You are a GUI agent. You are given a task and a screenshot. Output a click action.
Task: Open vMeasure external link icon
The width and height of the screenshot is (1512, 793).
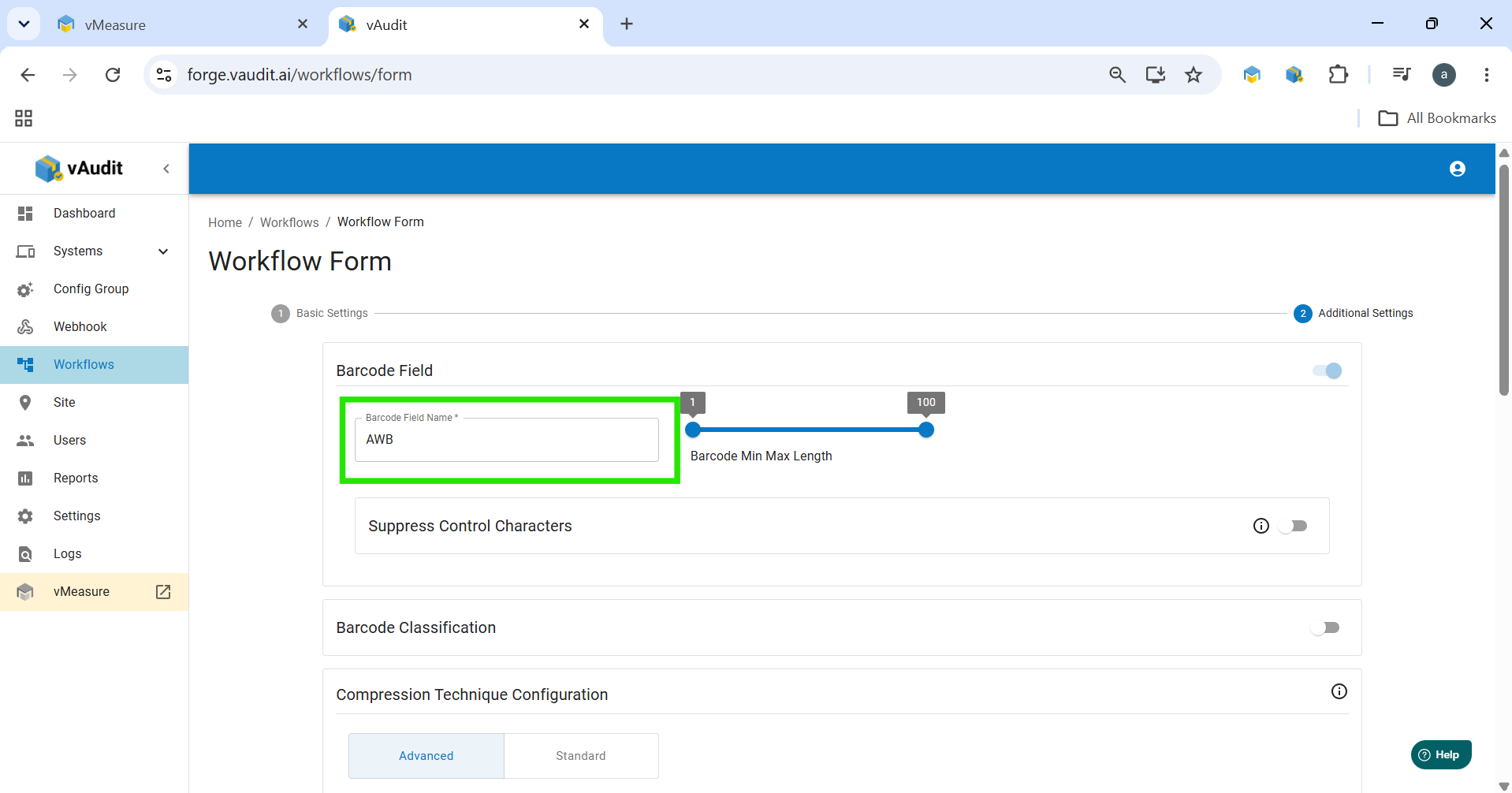coord(163,592)
